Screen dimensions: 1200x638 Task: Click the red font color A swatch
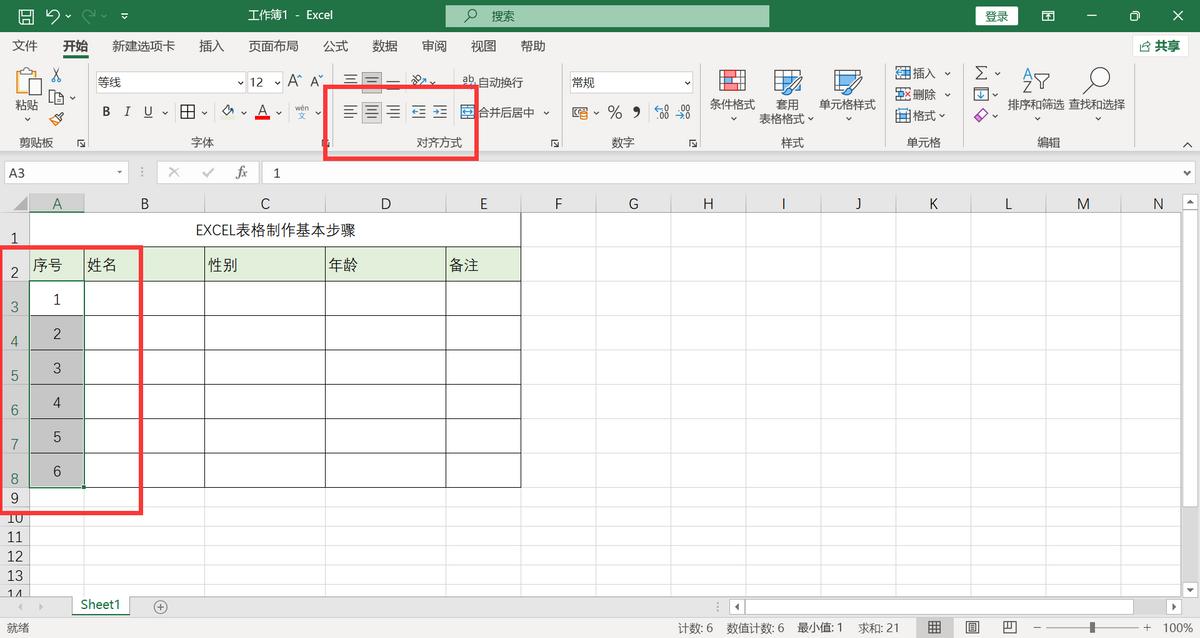tap(263, 112)
